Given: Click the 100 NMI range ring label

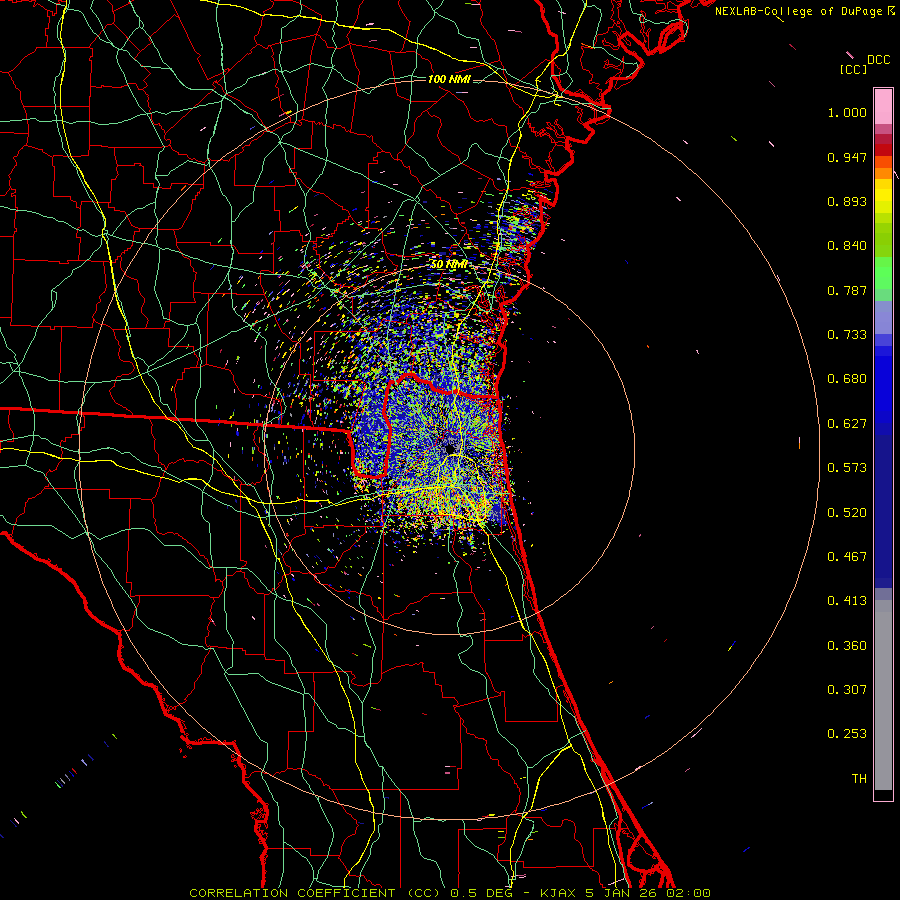Looking at the screenshot, I should click(449, 79).
